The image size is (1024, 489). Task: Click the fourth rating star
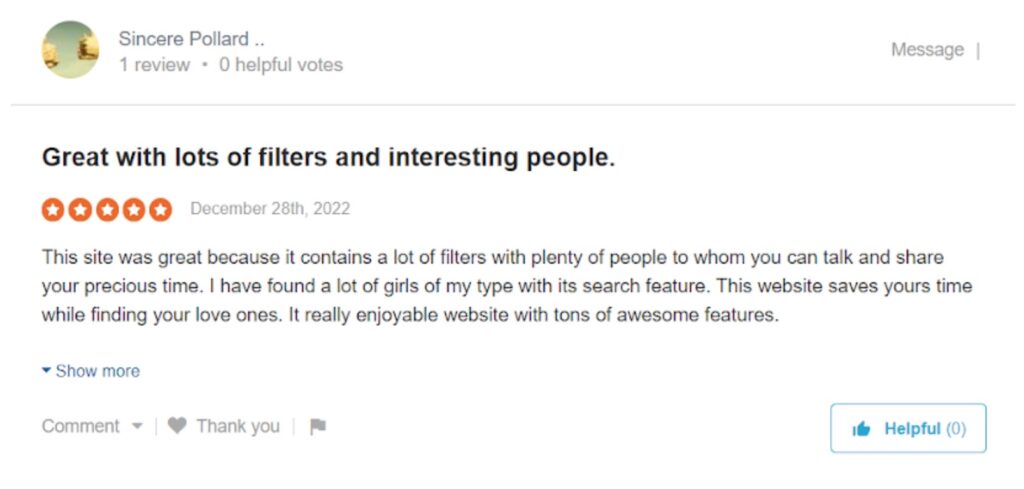coord(134,210)
